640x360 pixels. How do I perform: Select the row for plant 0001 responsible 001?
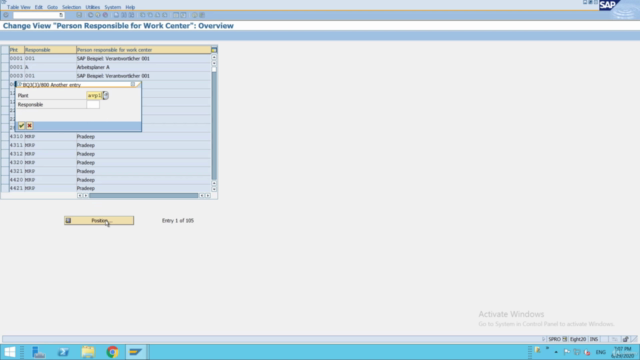point(5,59)
